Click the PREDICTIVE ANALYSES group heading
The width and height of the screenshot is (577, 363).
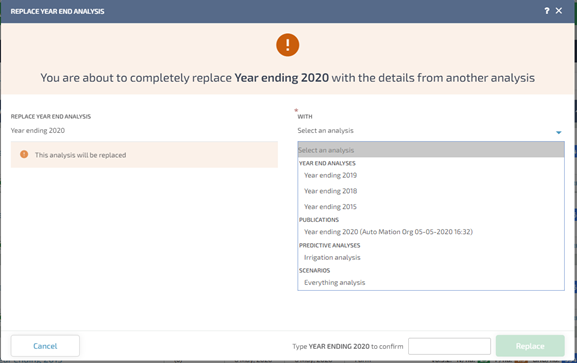pos(329,245)
